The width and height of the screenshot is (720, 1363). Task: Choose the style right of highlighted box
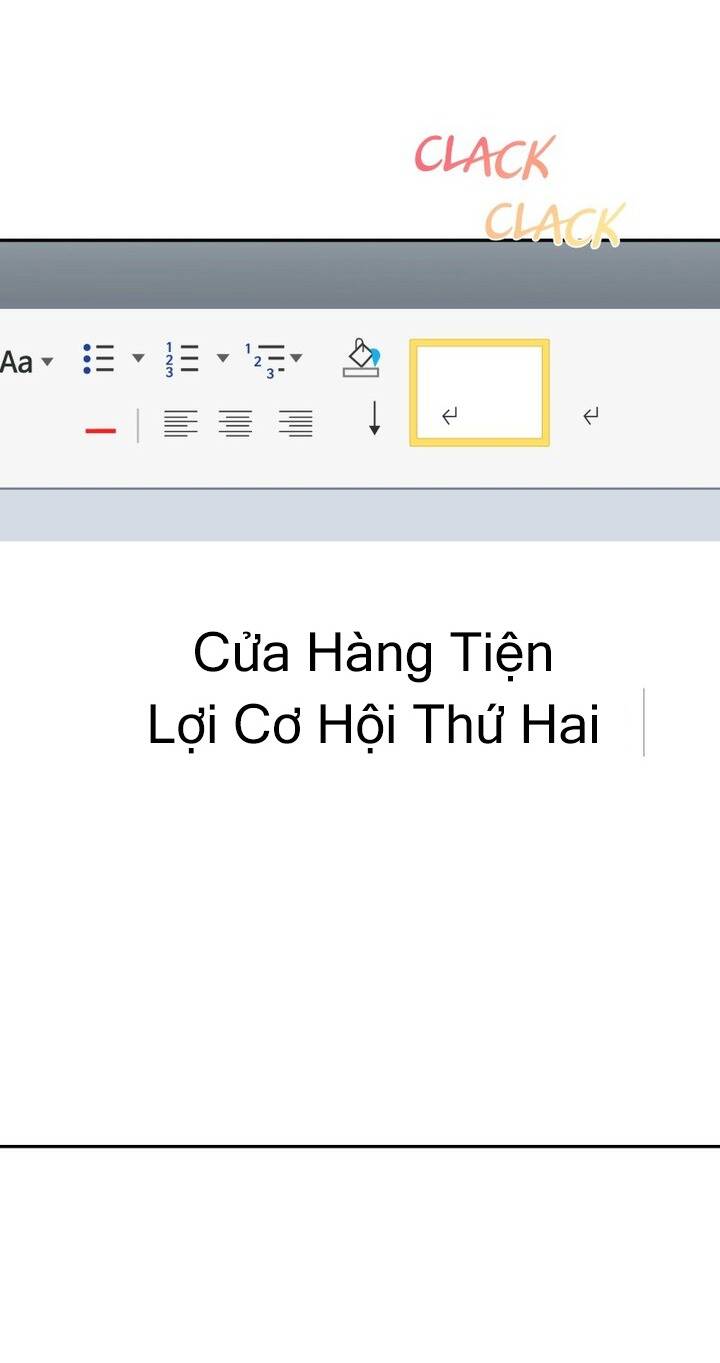(x=591, y=415)
